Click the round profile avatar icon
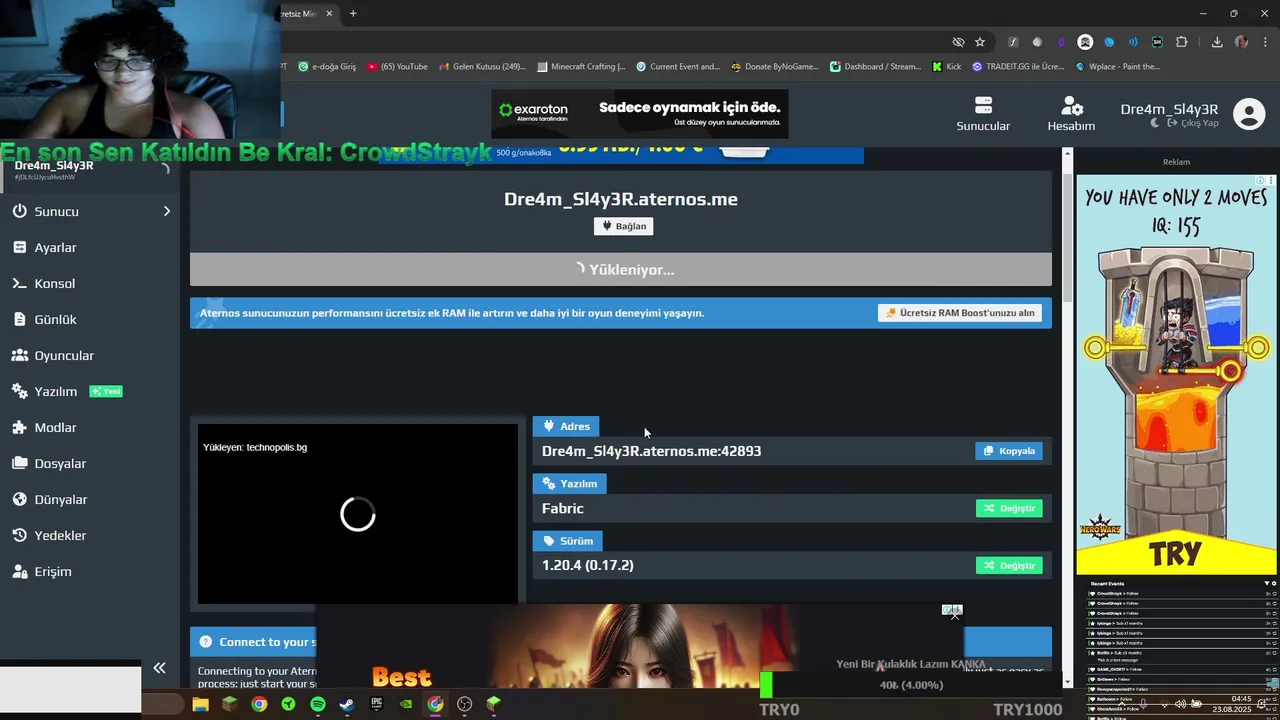Screen dimensions: 1280x720 click(1249, 114)
